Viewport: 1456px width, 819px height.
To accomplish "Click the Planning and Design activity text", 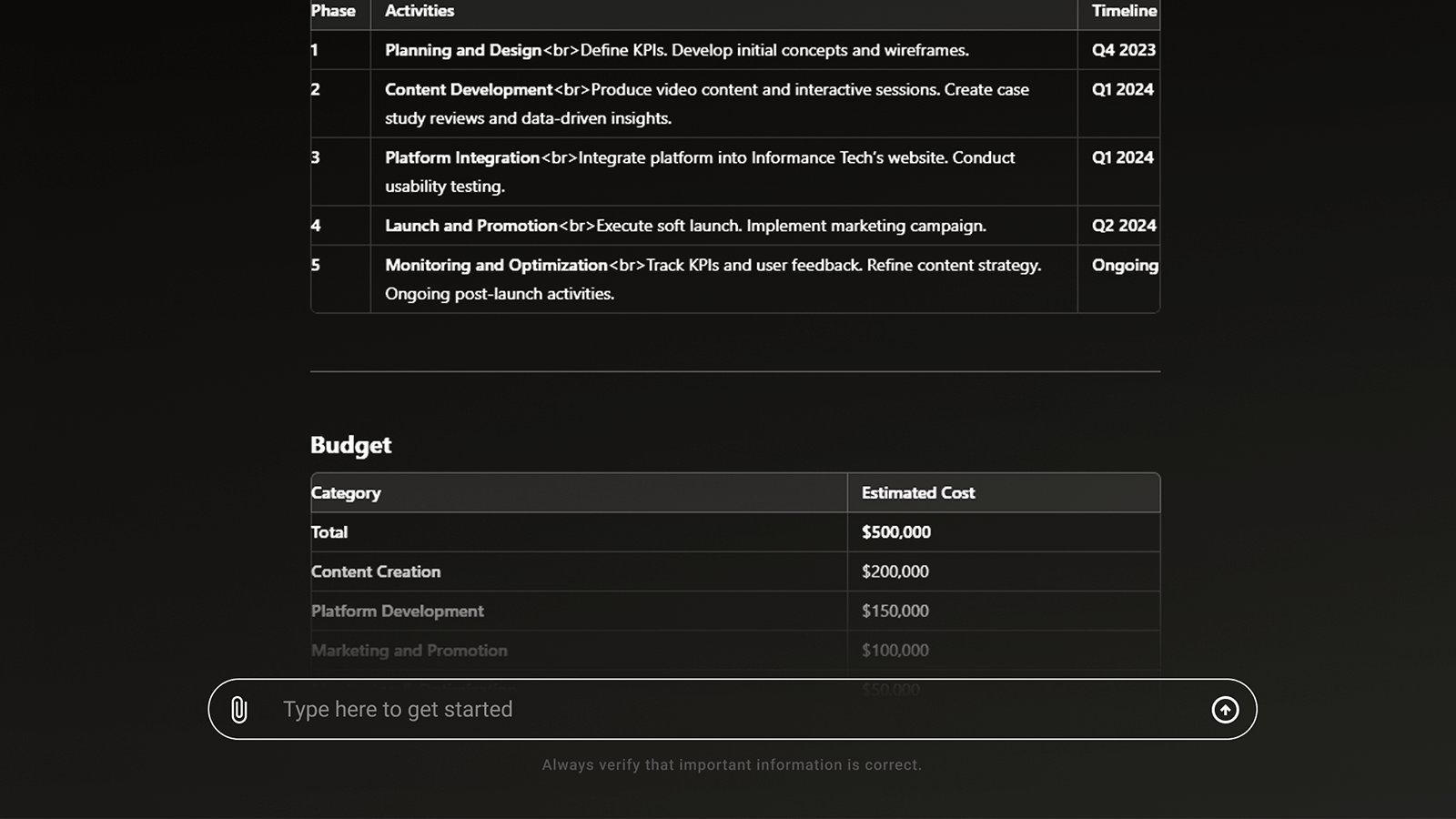I will click(676, 50).
